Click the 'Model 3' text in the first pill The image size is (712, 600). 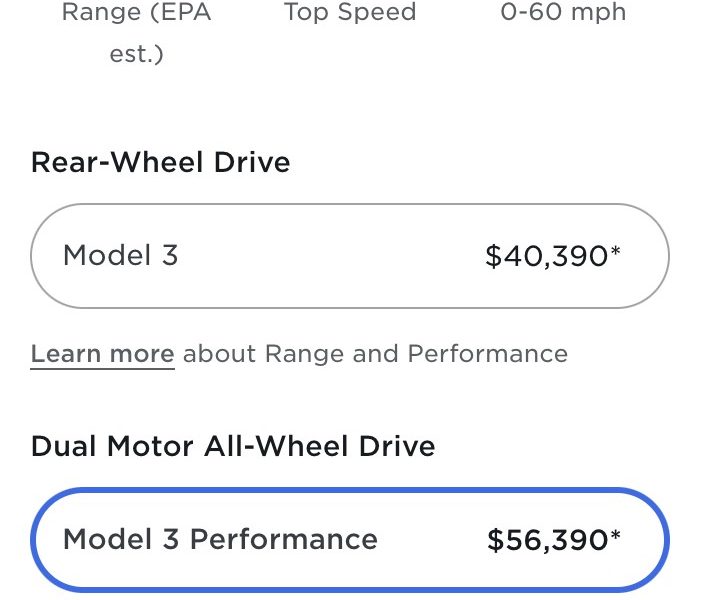[x=120, y=255]
